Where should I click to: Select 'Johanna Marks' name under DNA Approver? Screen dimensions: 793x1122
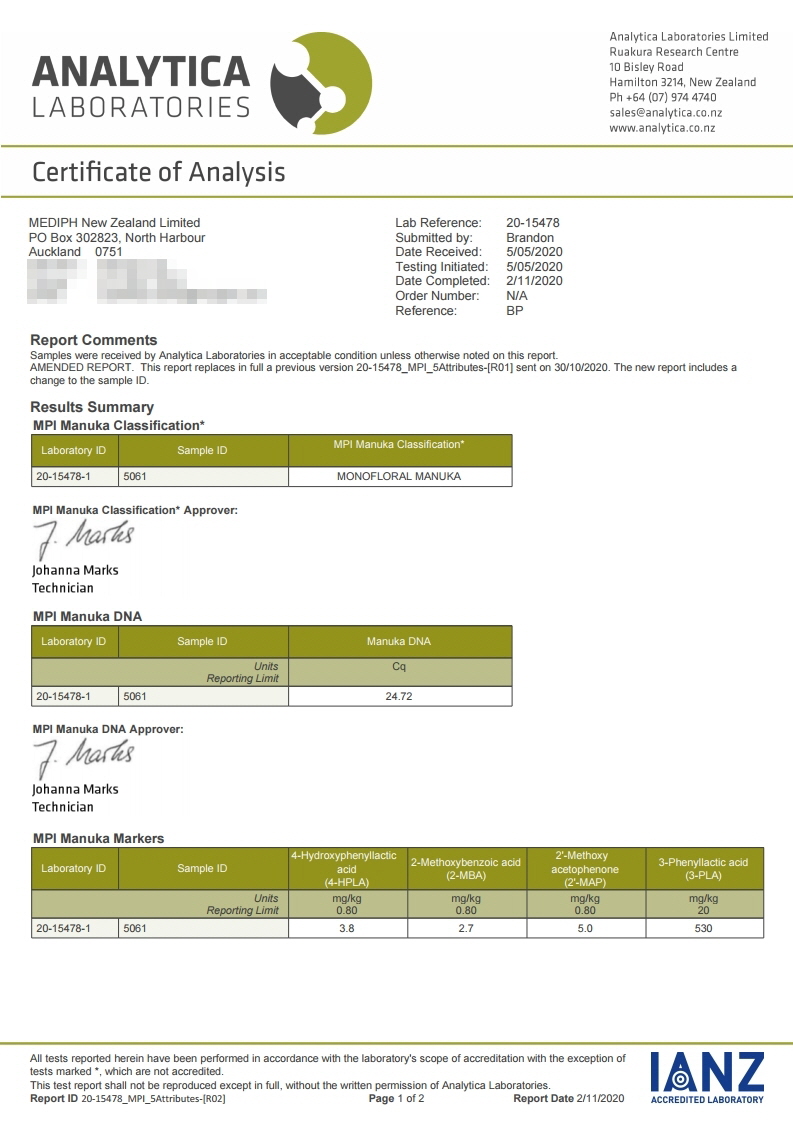pyautogui.click(x=75, y=789)
